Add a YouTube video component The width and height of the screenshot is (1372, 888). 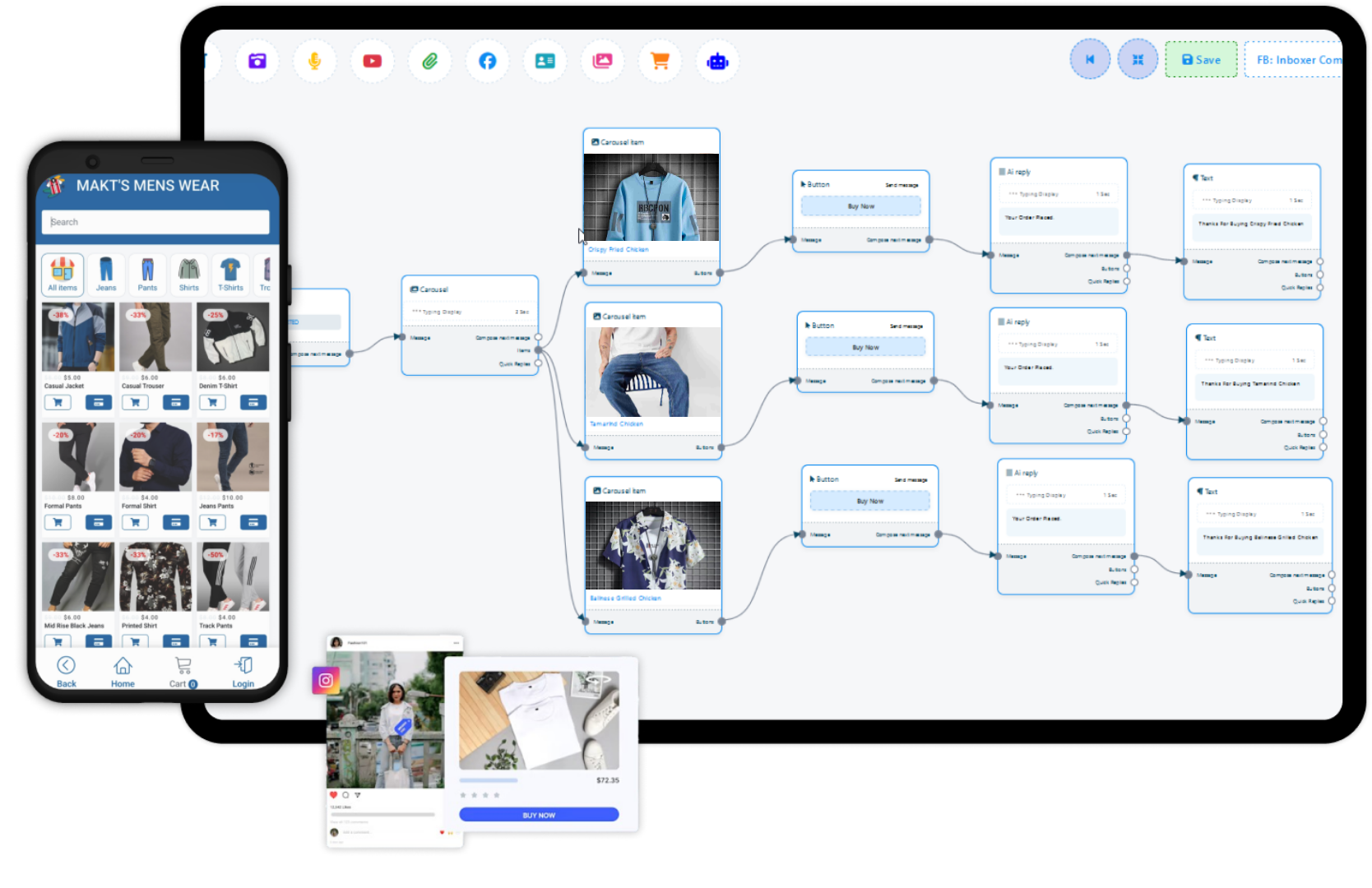372,61
